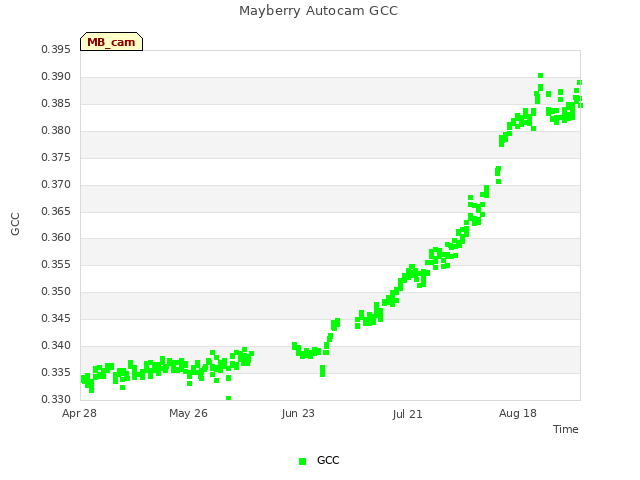
Task: Click the 0.345 y-axis value
Action: click(x=56, y=318)
